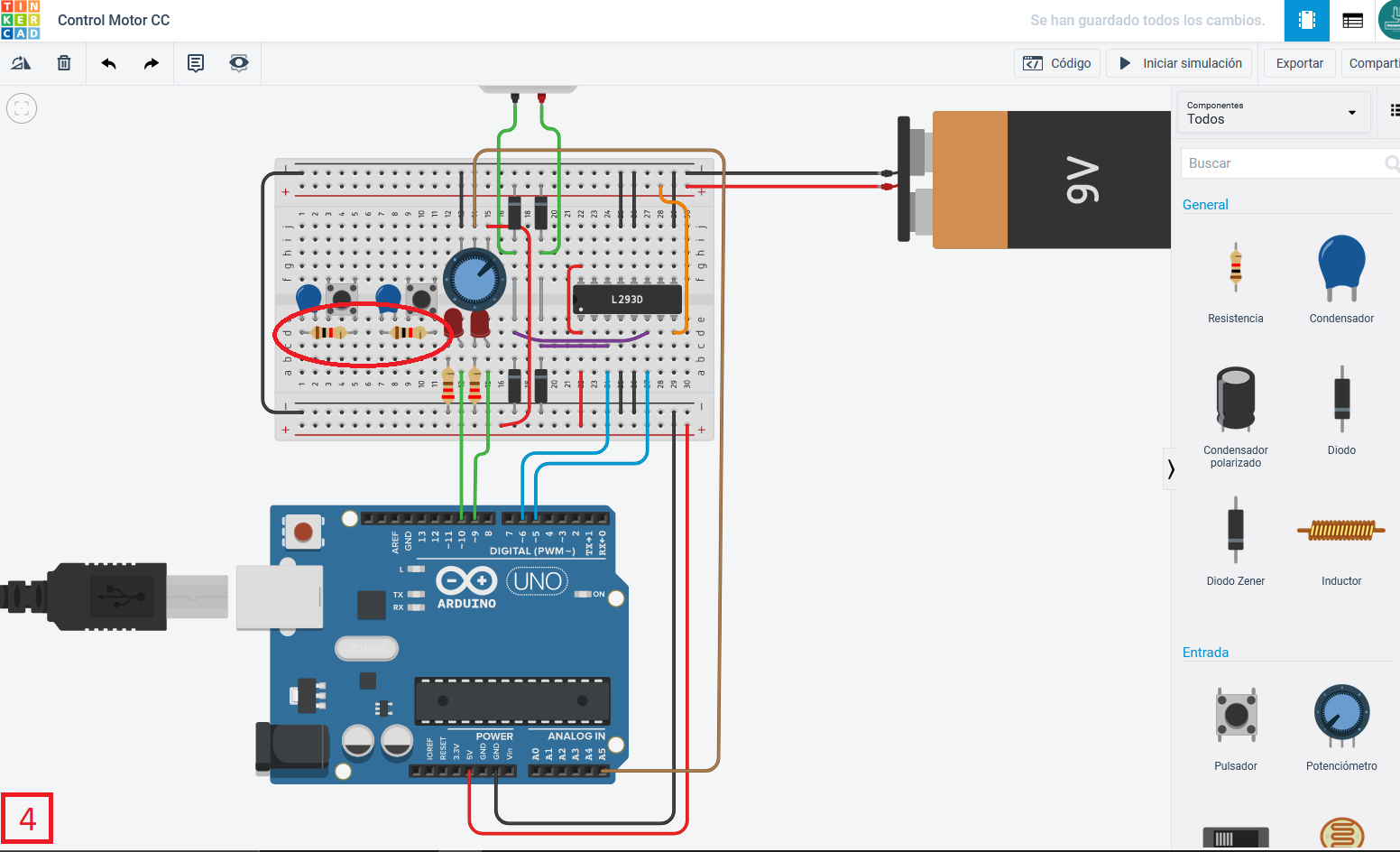This screenshot has width=1400, height=852.
Task: Switch components panel to list view
Action: coord(1395,110)
